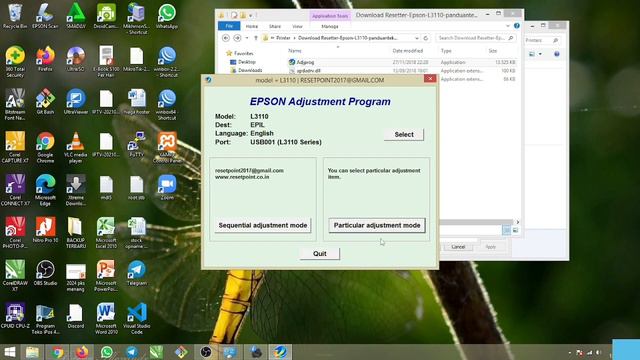Select Desktop under Favorites
This screenshot has height=360, width=640.
coord(247,62)
